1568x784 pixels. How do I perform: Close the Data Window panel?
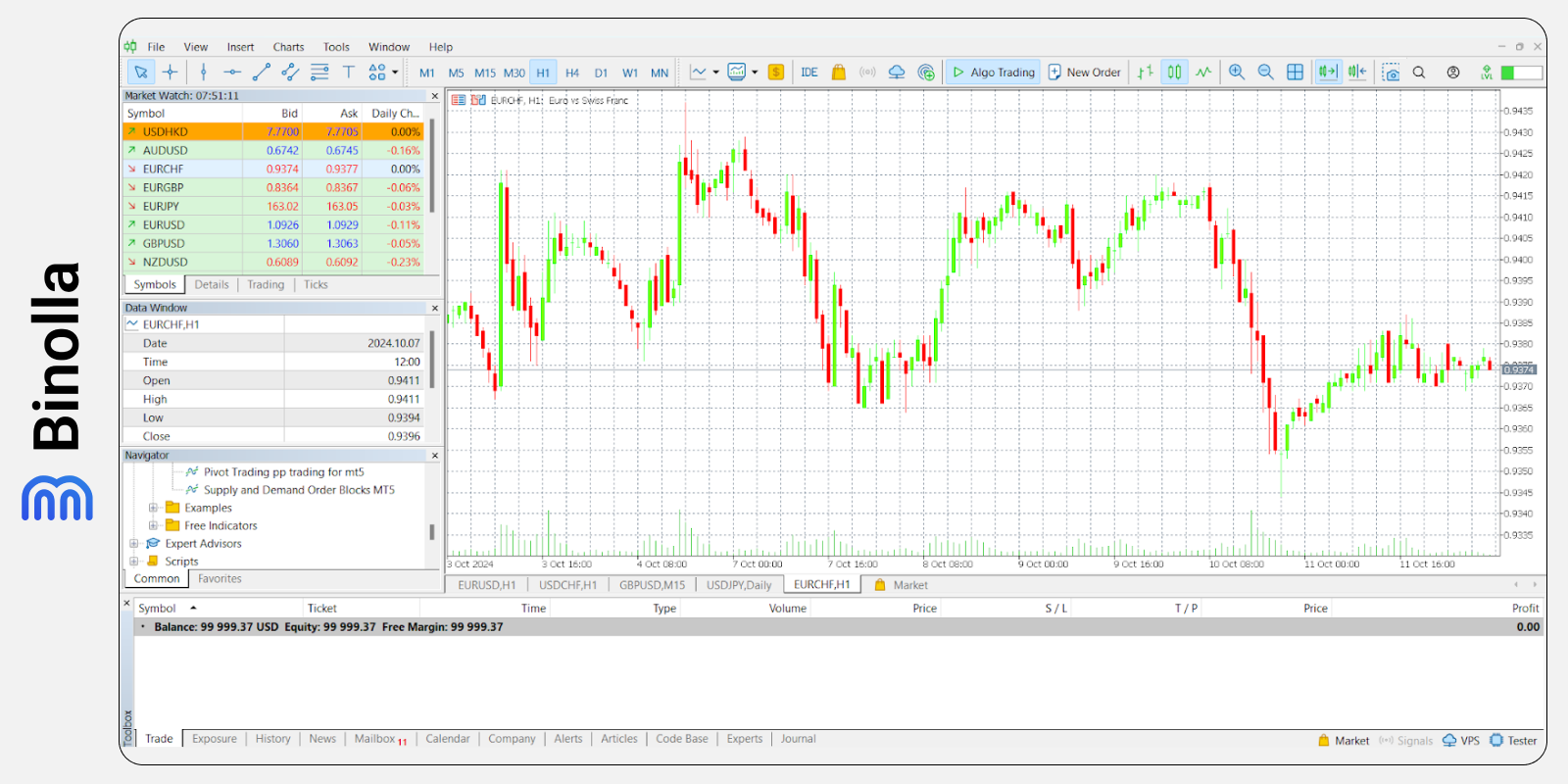point(435,308)
